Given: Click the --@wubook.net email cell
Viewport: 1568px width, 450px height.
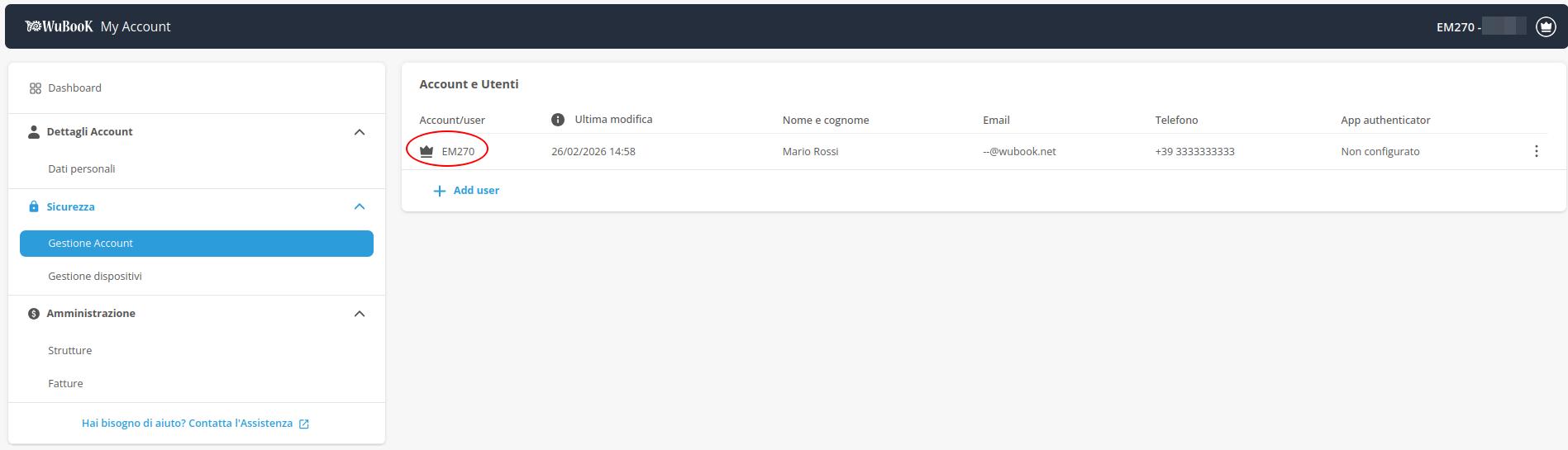Looking at the screenshot, I should [1019, 152].
